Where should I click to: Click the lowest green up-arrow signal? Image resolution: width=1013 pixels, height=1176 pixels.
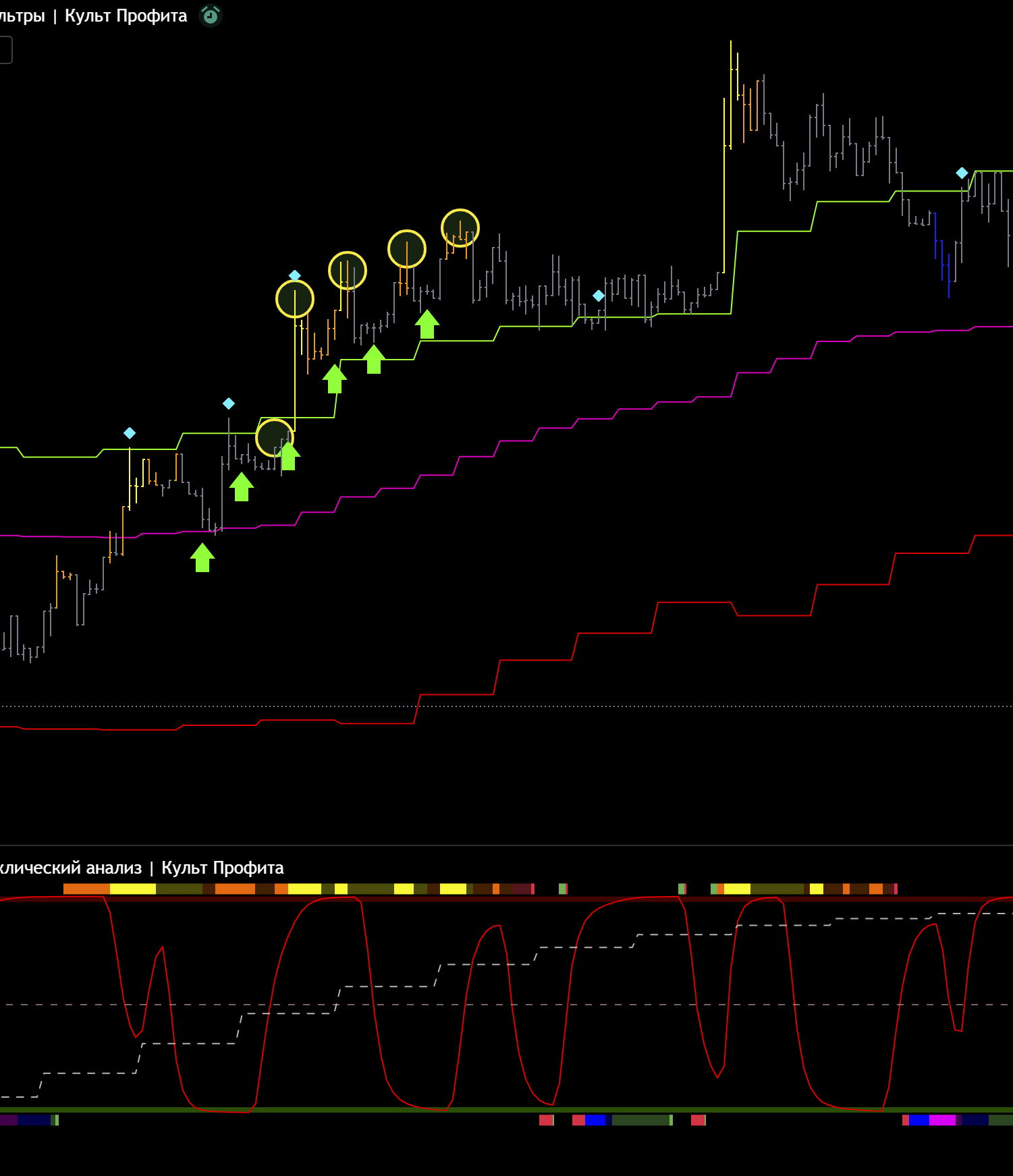202,558
